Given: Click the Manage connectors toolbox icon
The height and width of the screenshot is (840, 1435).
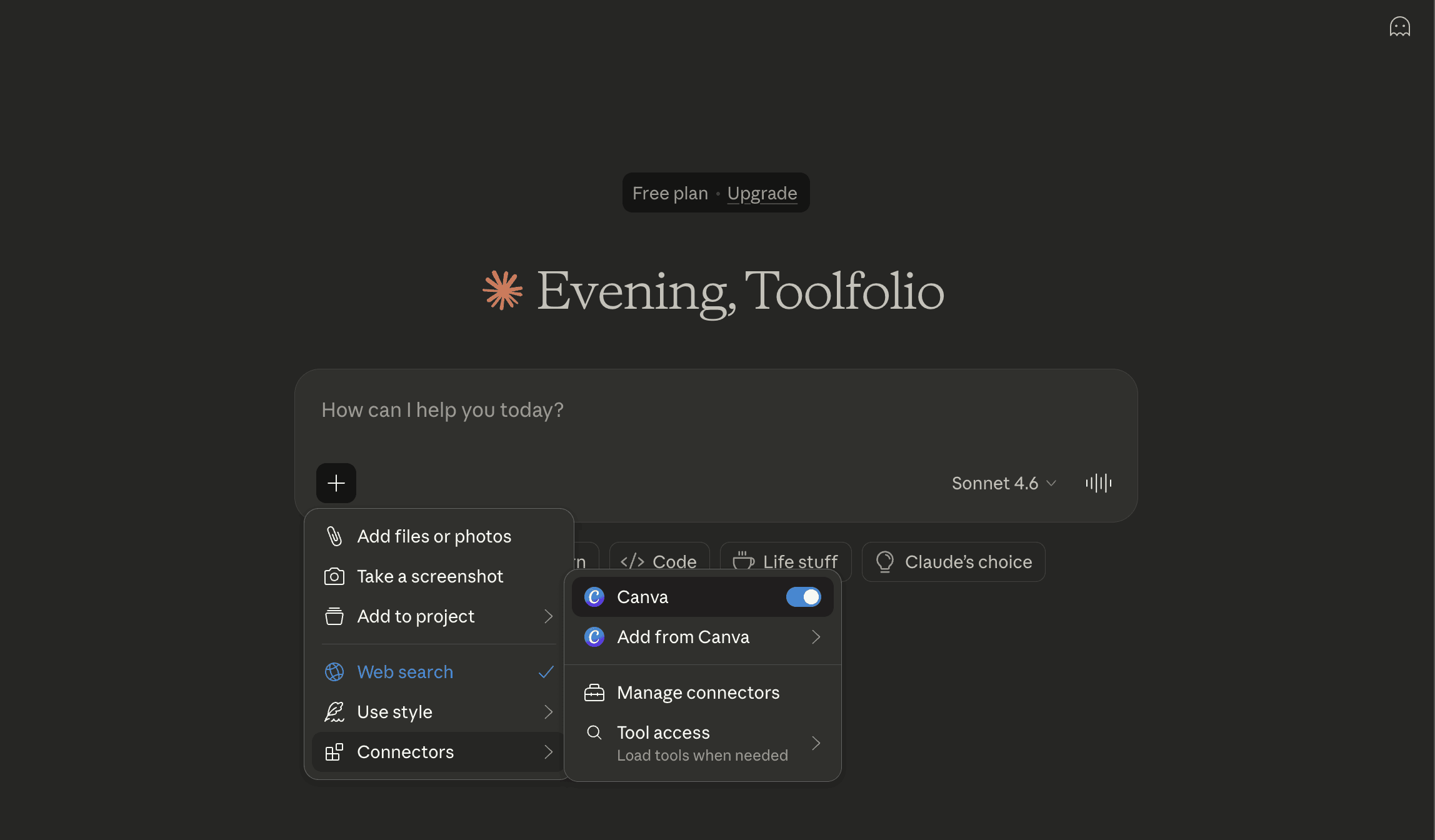Looking at the screenshot, I should [x=594, y=692].
